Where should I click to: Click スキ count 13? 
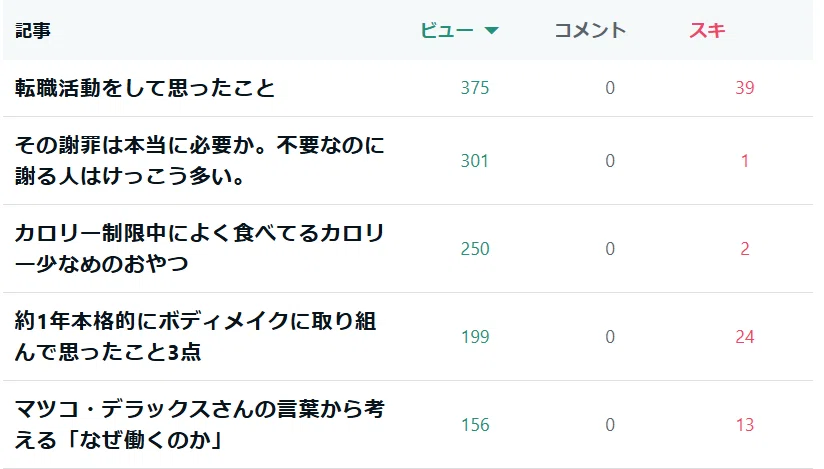pos(745,424)
